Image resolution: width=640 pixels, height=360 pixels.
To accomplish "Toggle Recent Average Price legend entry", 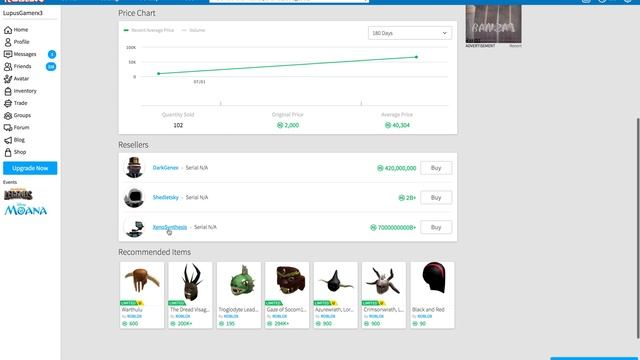I will coord(149,30).
